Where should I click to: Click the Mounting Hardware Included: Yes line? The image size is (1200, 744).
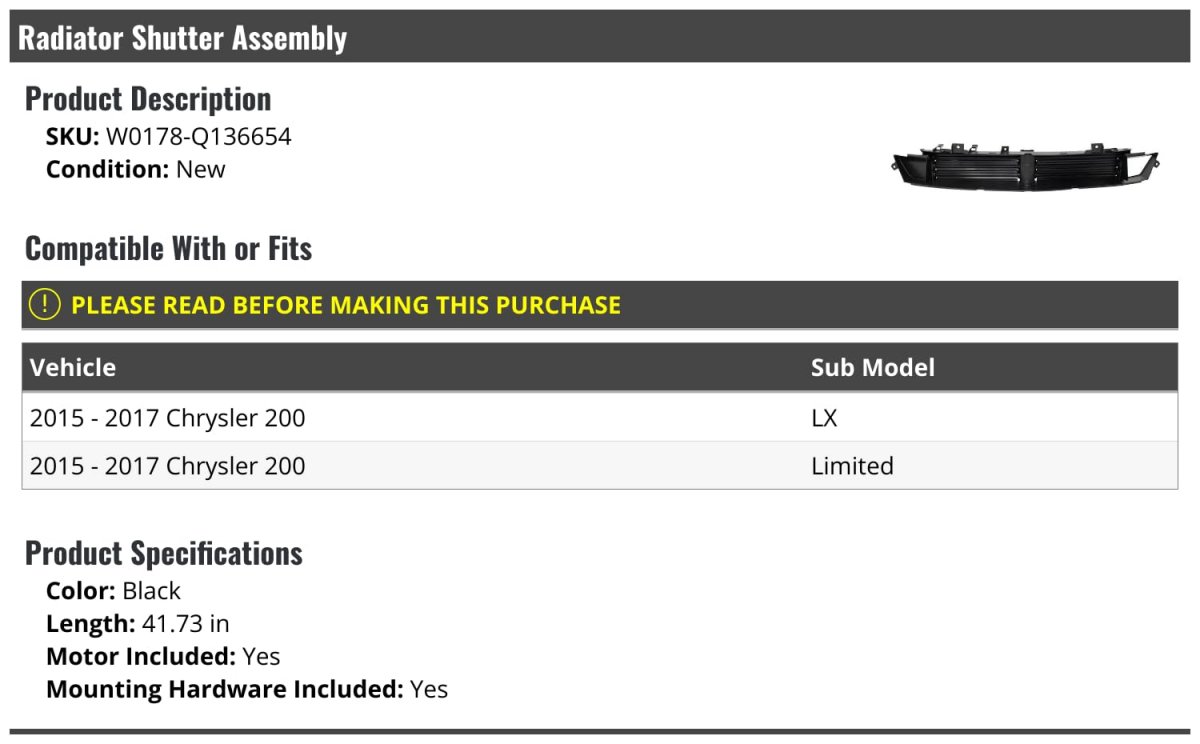pos(247,689)
